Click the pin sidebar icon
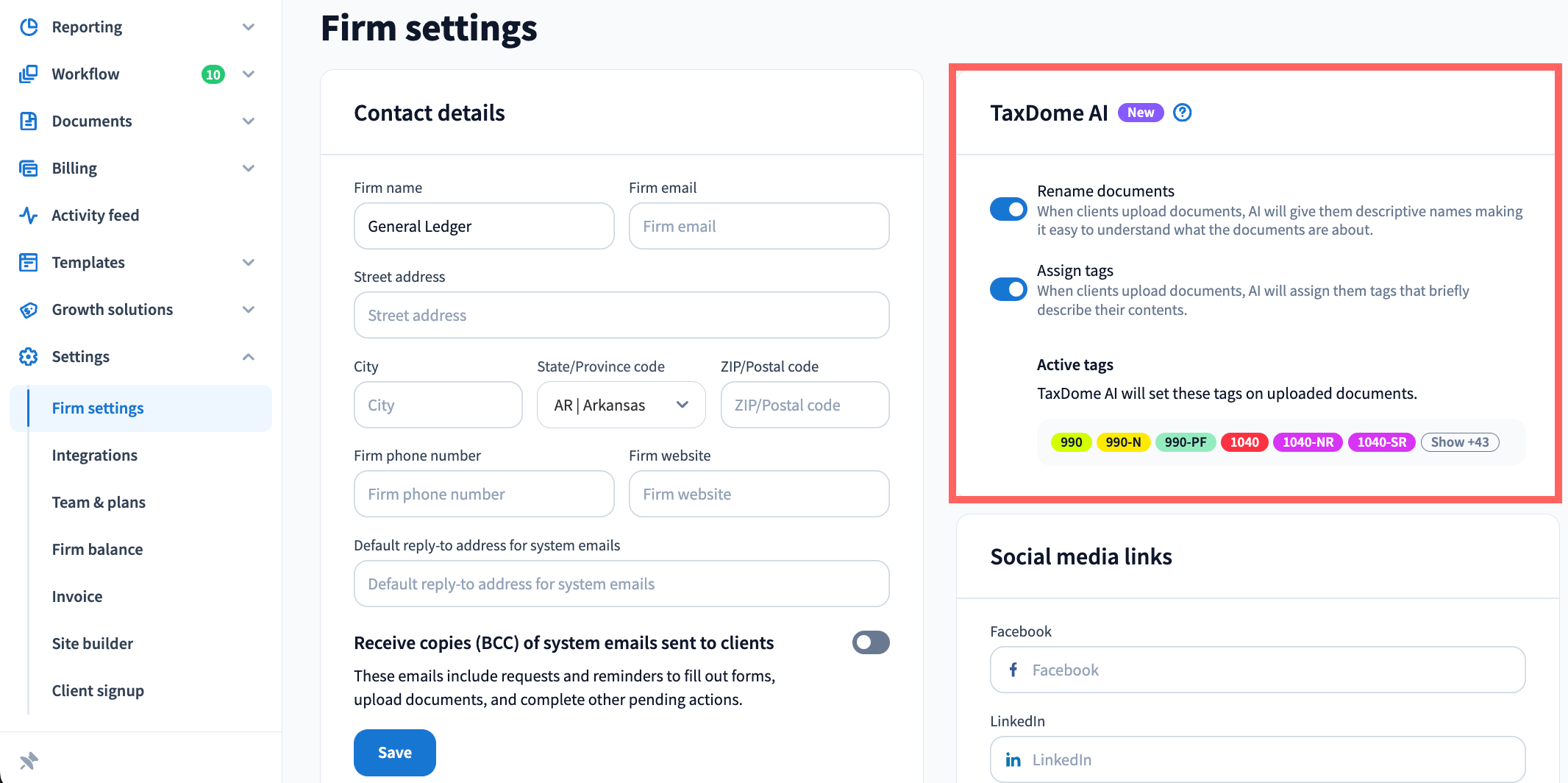This screenshot has width=1568, height=783. [29, 760]
